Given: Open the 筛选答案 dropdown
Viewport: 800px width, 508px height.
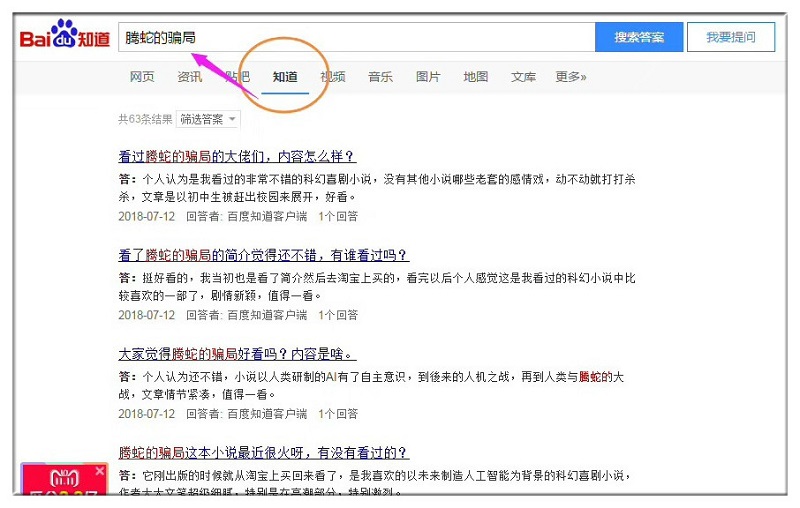Looking at the screenshot, I should point(208,119).
